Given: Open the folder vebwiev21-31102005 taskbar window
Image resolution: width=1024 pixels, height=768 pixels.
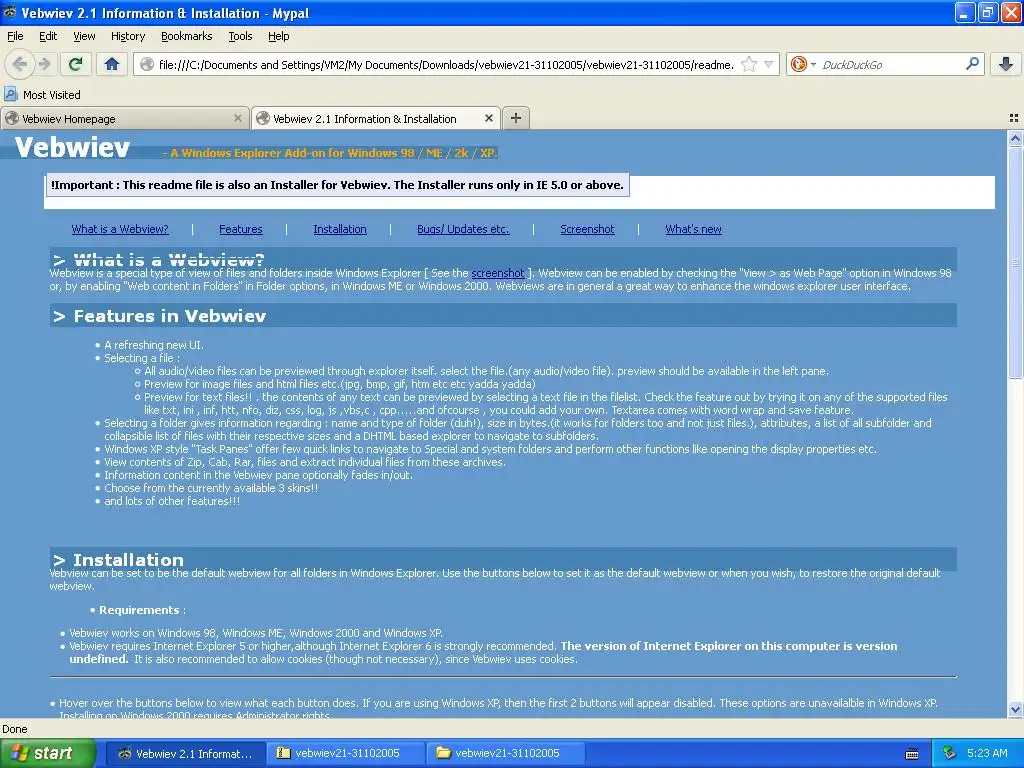Looking at the screenshot, I should click(x=506, y=754).
